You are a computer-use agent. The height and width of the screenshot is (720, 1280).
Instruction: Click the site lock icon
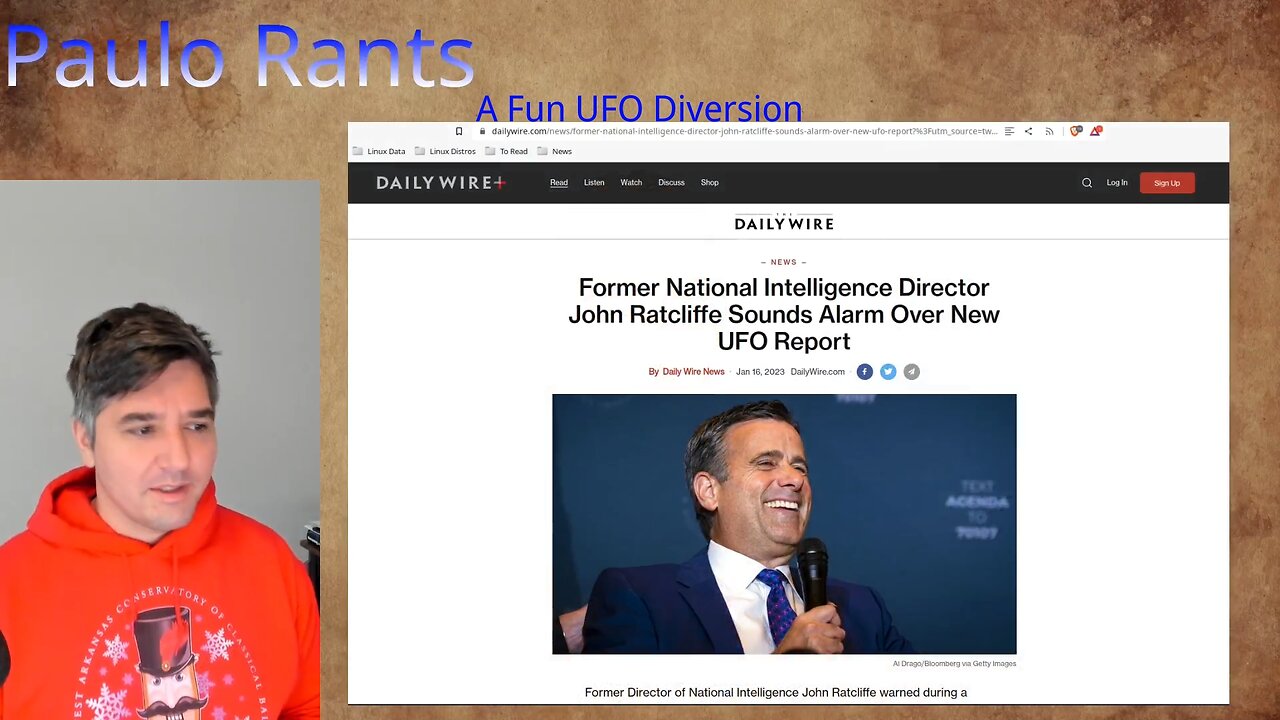pos(482,131)
